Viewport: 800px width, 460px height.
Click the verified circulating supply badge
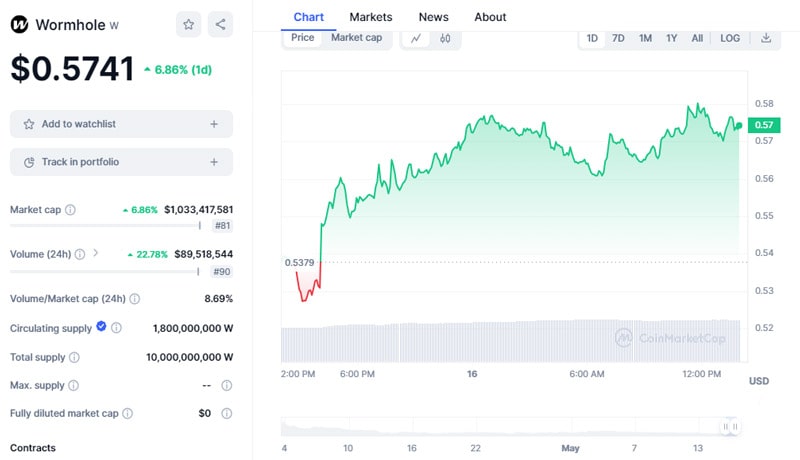101,326
